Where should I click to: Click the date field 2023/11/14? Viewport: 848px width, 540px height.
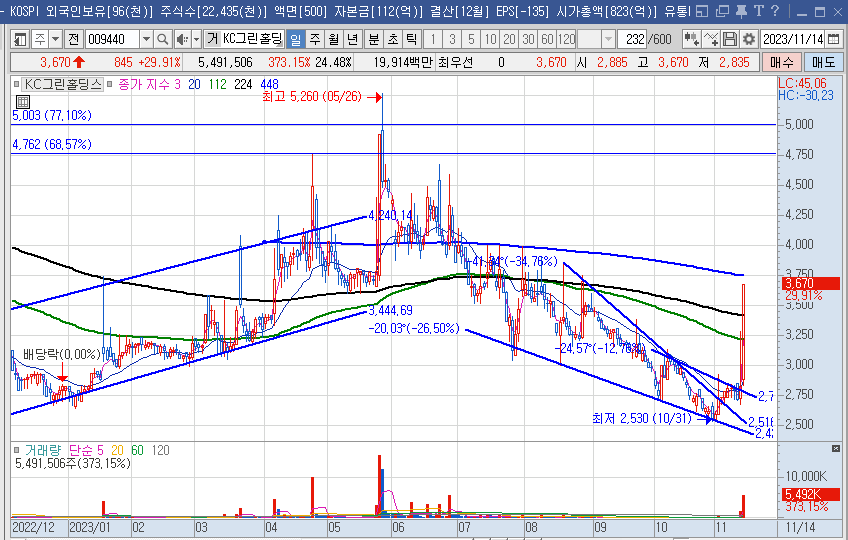pos(793,39)
